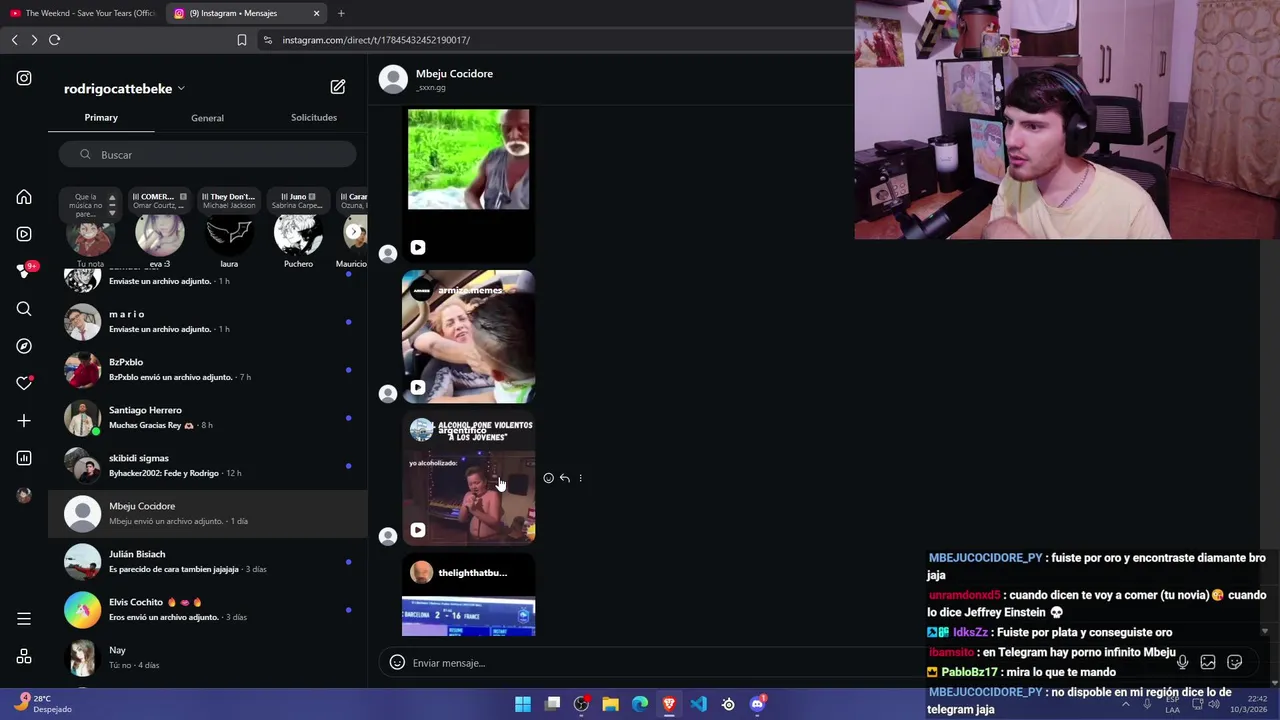View Puchero note avatar
The width and height of the screenshot is (1280, 720).
[298, 236]
